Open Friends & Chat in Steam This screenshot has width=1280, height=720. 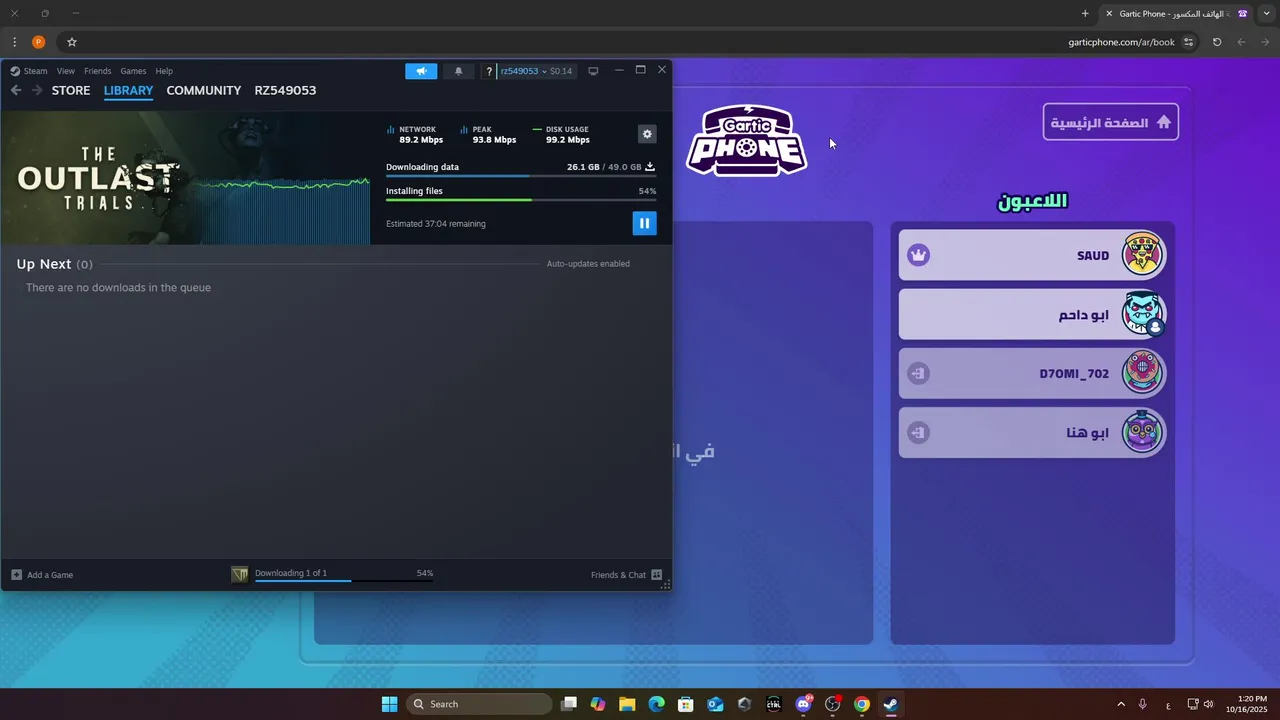[x=626, y=575]
